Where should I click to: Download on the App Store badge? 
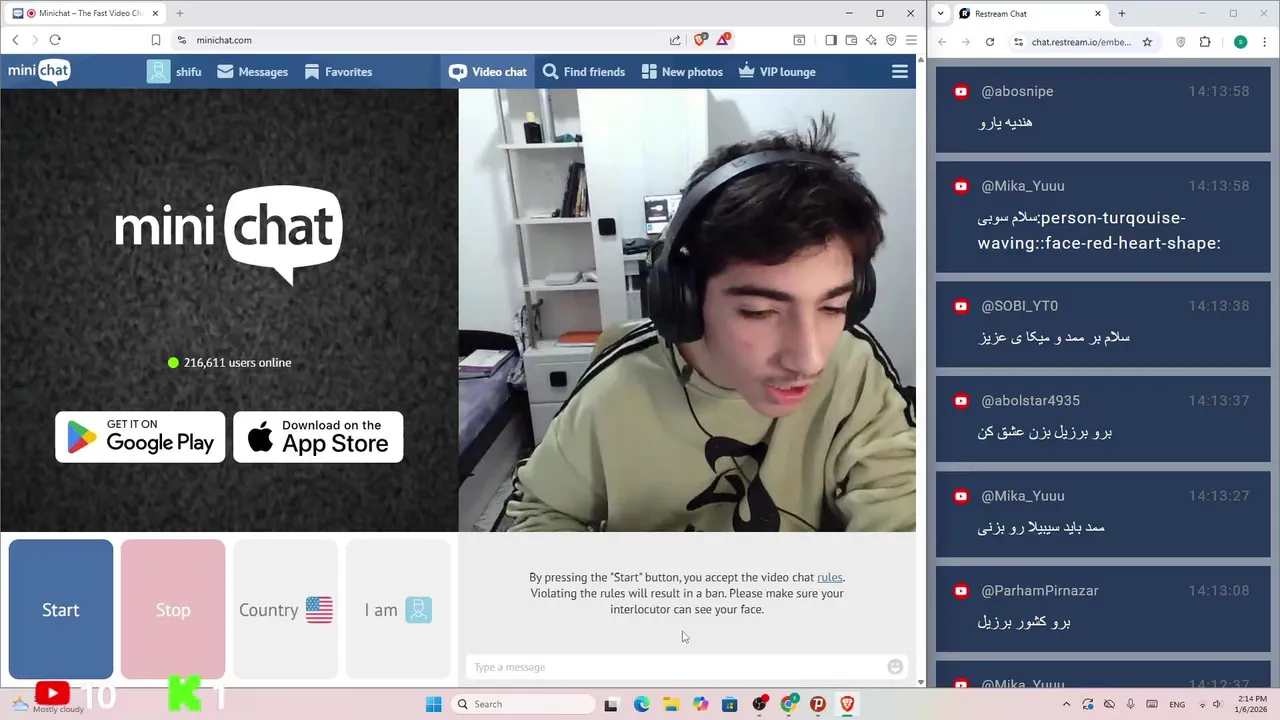[x=318, y=437]
